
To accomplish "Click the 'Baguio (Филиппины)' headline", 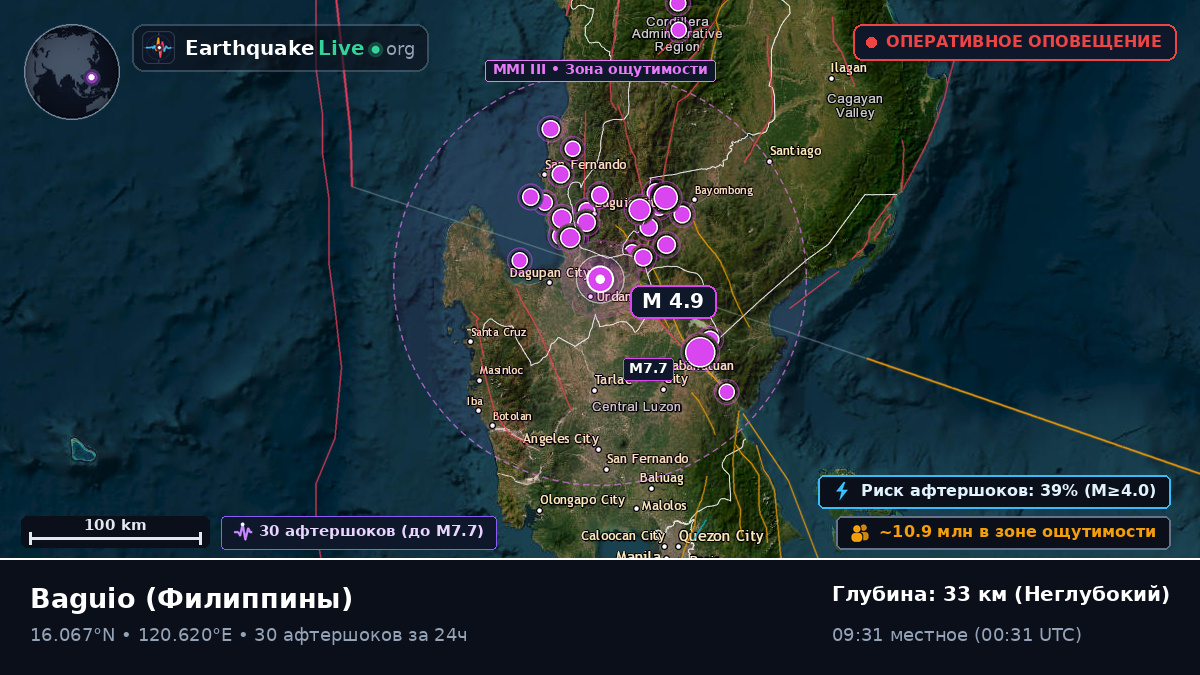I will (x=192, y=599).
